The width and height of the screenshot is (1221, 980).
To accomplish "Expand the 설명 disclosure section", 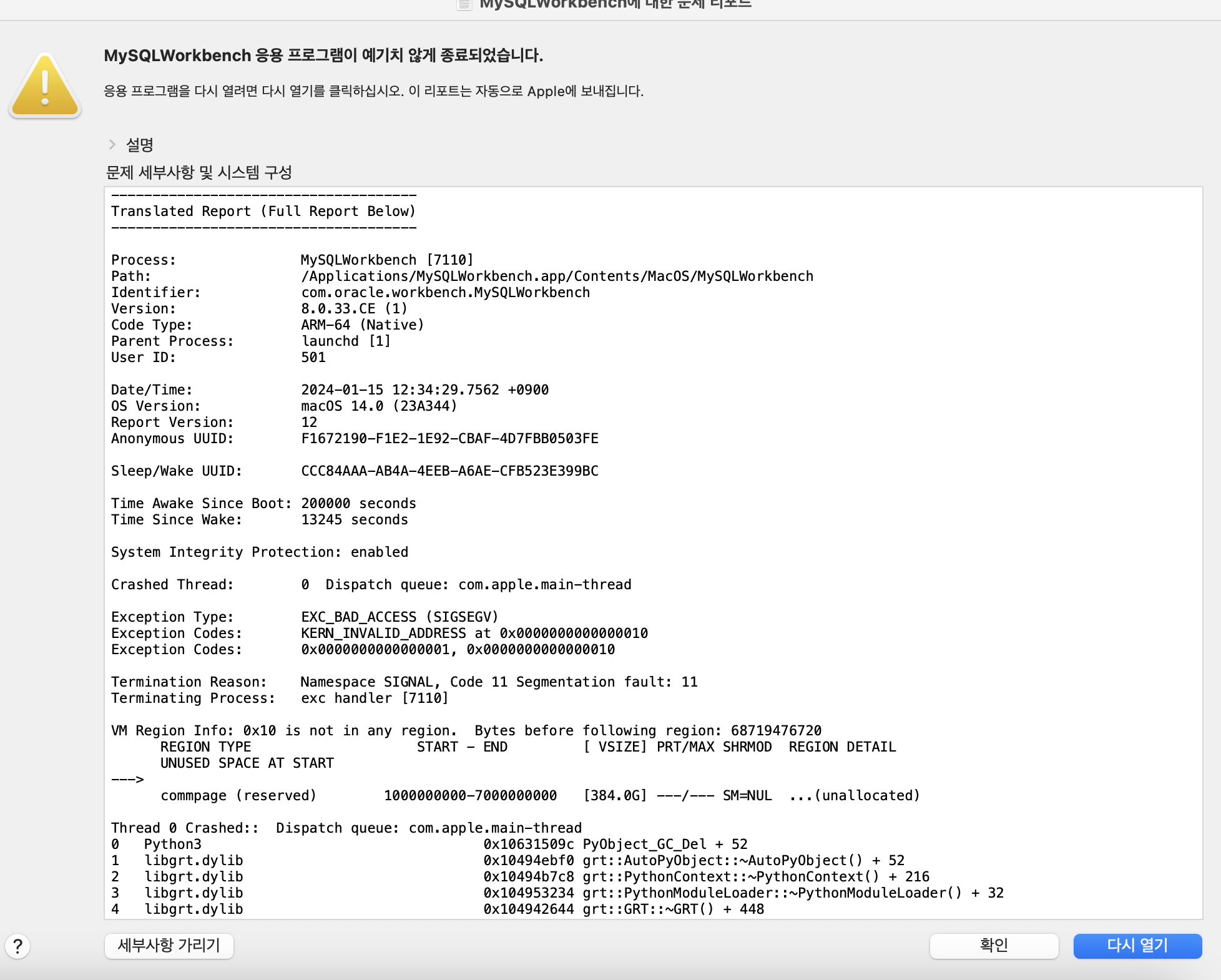I will click(x=112, y=145).
